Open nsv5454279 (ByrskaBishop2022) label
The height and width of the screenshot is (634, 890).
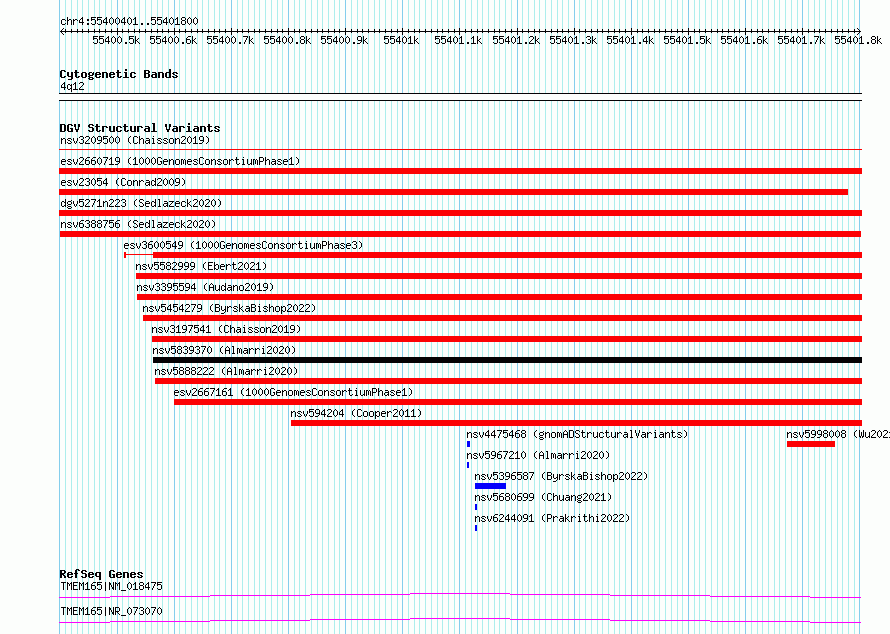tap(229, 308)
